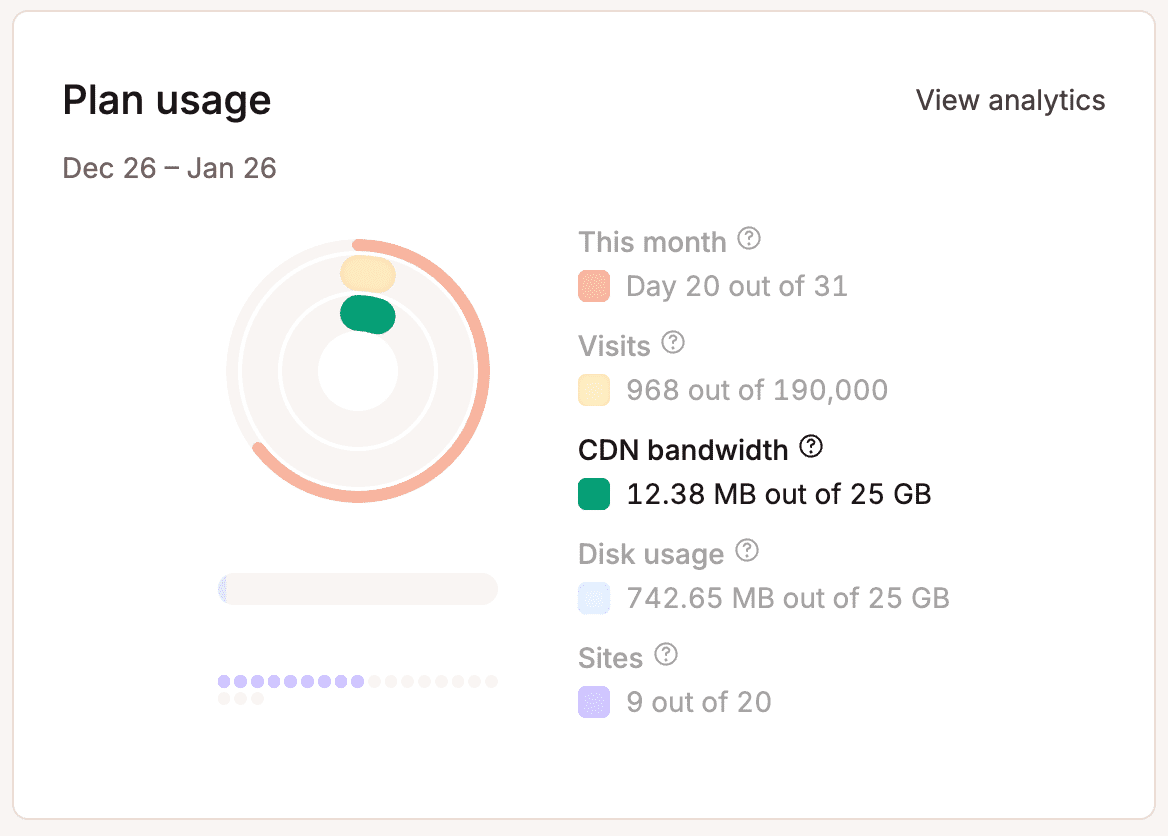
Task: Click the CDN bandwidth help icon
Action: coord(812,447)
